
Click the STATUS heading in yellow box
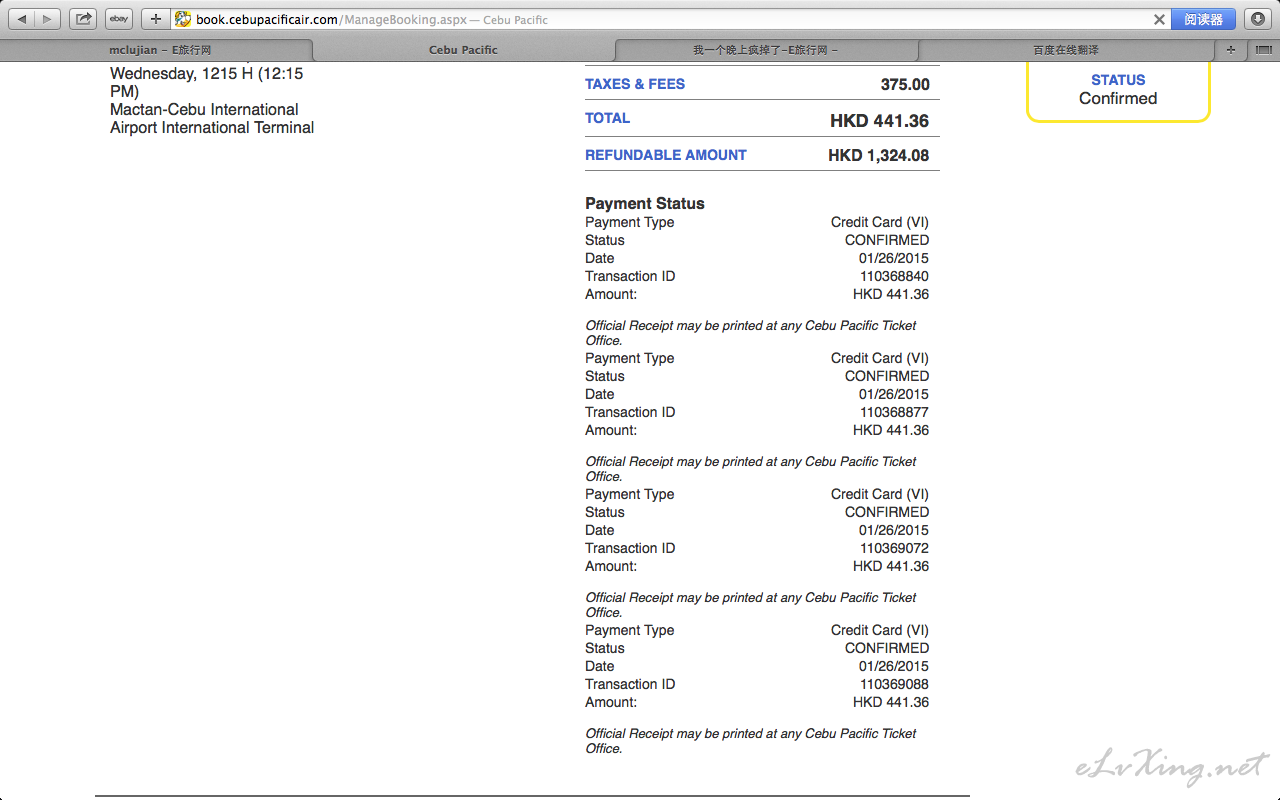click(x=1118, y=80)
